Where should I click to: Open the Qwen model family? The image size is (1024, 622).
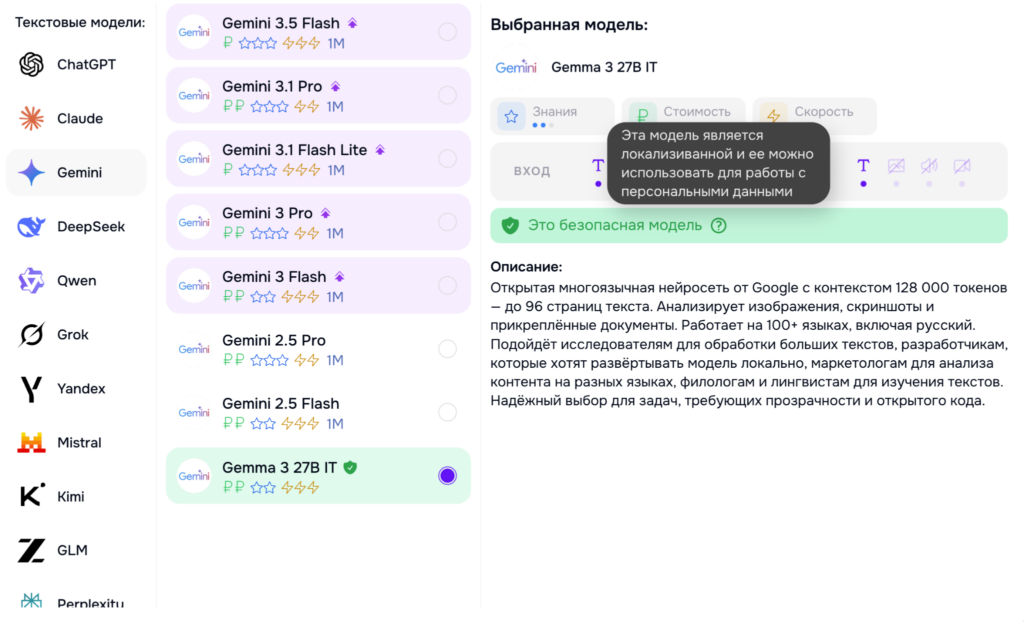(x=76, y=280)
